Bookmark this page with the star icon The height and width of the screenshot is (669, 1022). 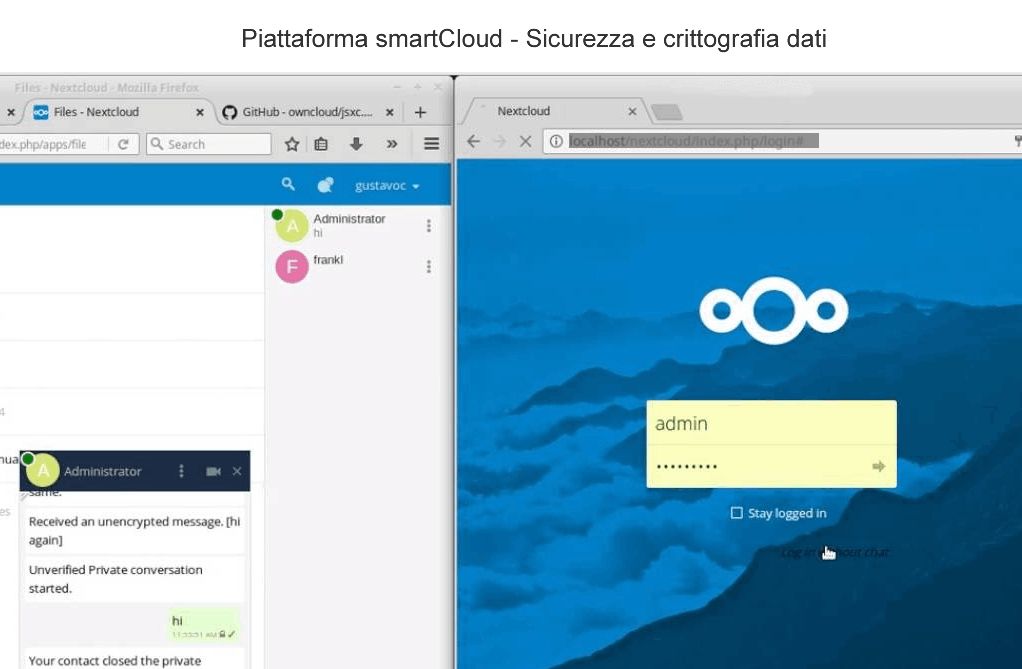coord(292,144)
